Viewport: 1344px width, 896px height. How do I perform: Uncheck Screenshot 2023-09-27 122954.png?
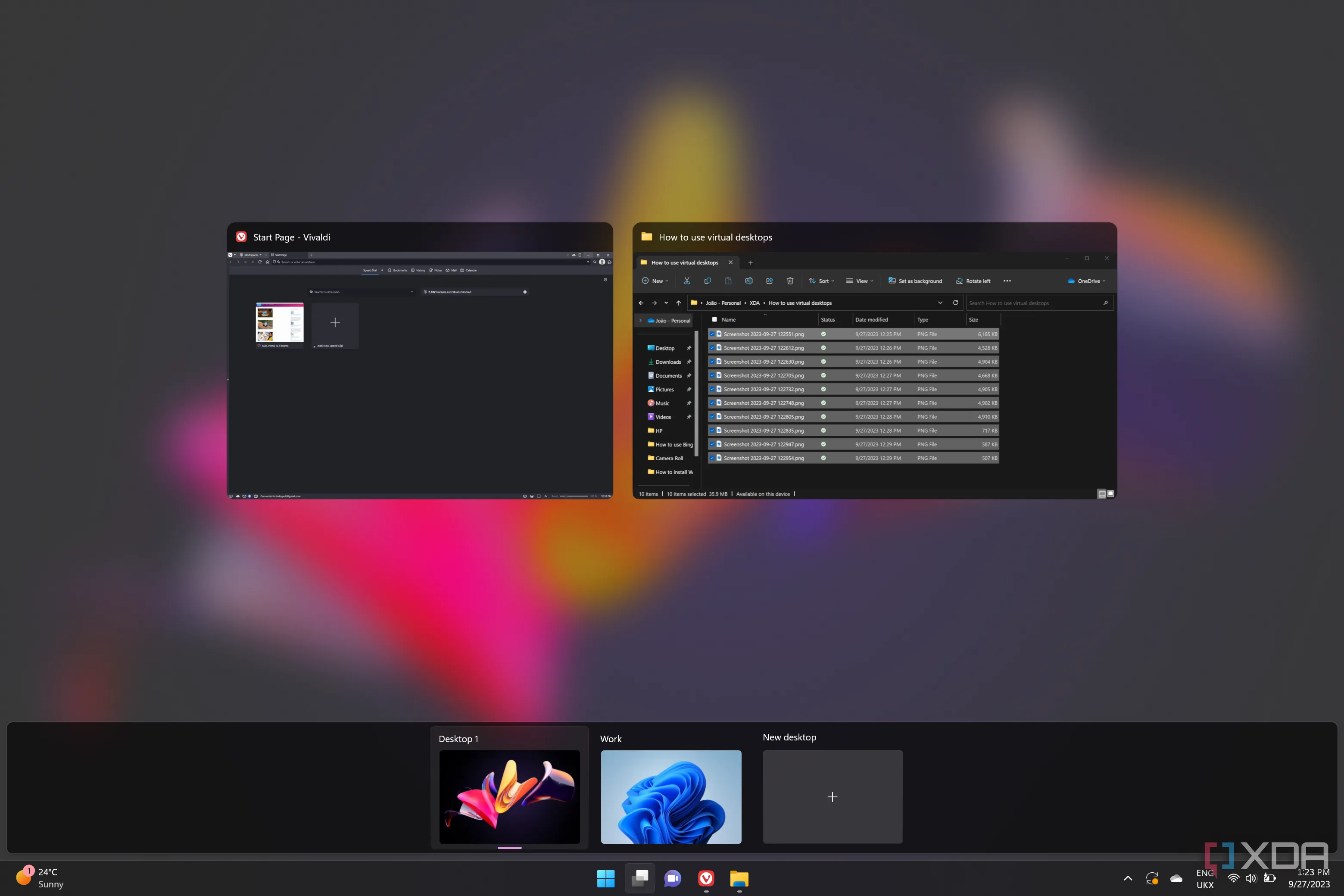[x=712, y=458]
